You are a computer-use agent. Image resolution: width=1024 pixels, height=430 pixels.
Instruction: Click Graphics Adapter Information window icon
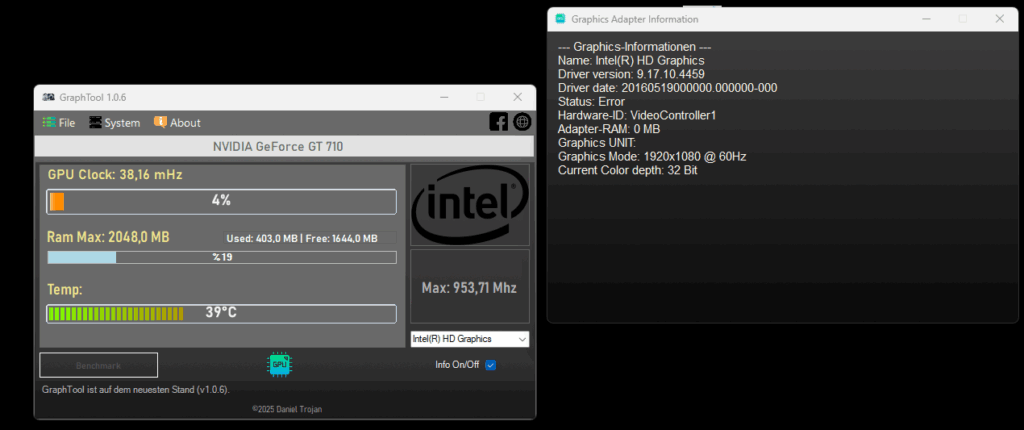tap(560, 19)
